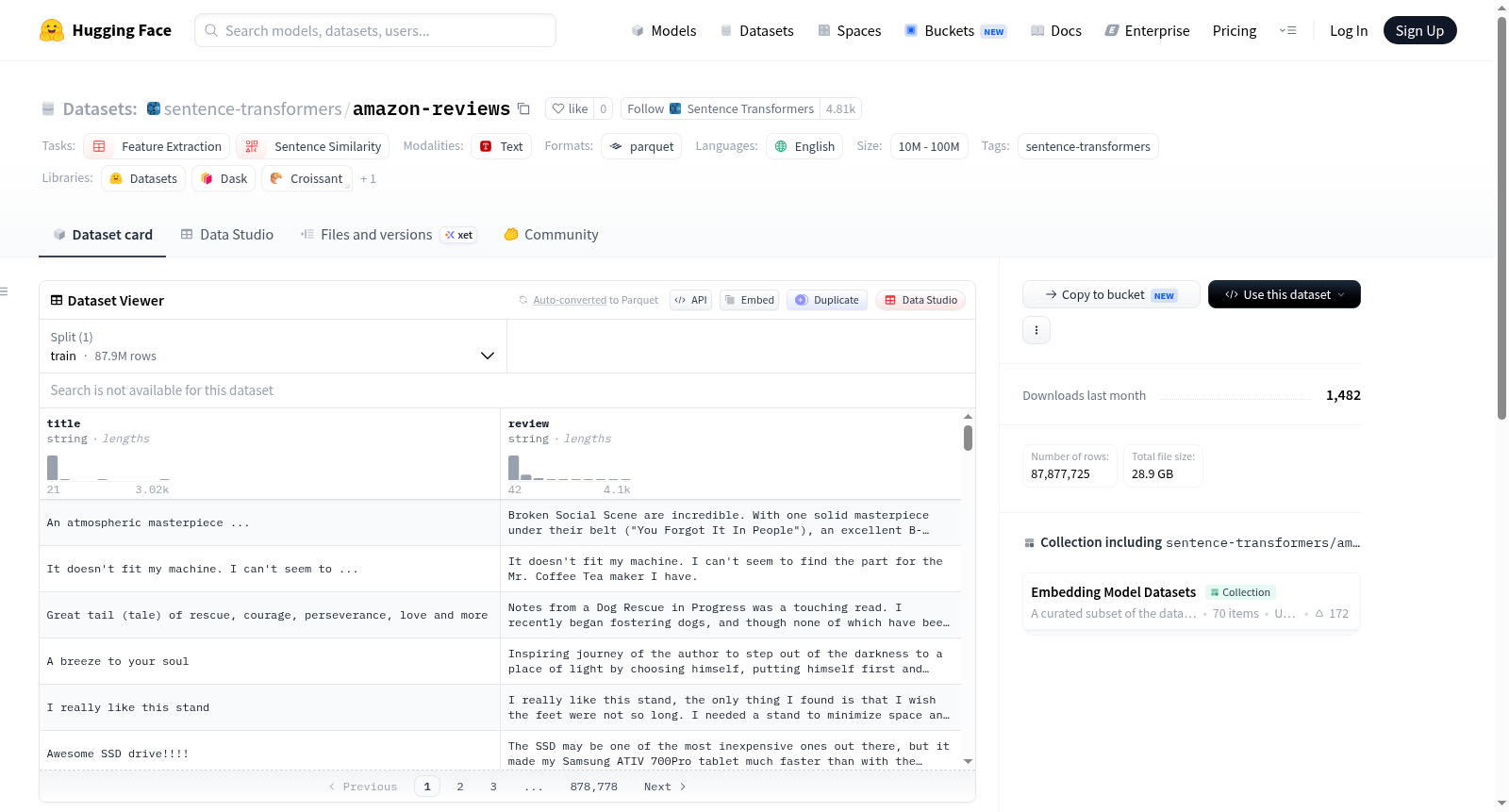The width and height of the screenshot is (1509, 812).
Task: Select row 'I really like this stand'
Action: [x=500, y=707]
